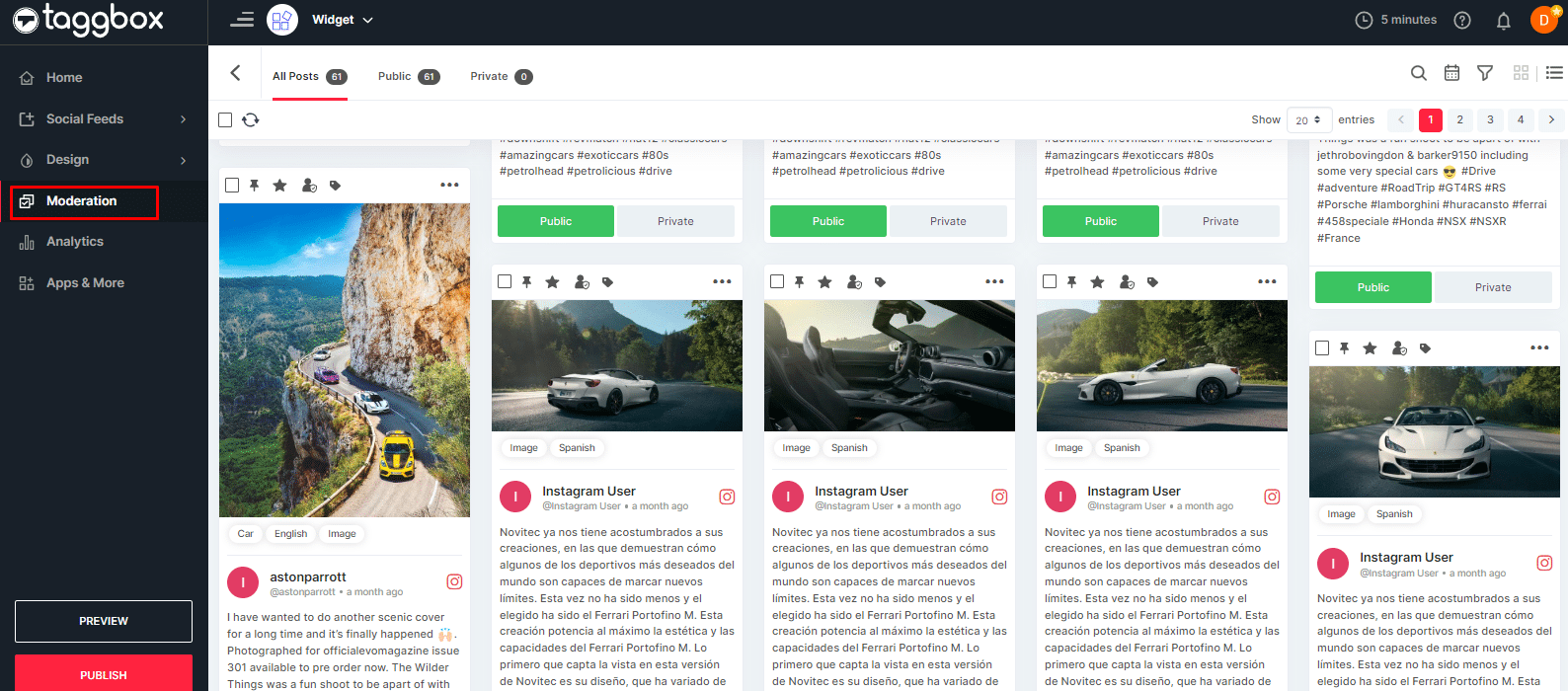Viewport: 1568px width, 691px height.
Task: Open Analytics in the sidebar
Action: [74, 241]
